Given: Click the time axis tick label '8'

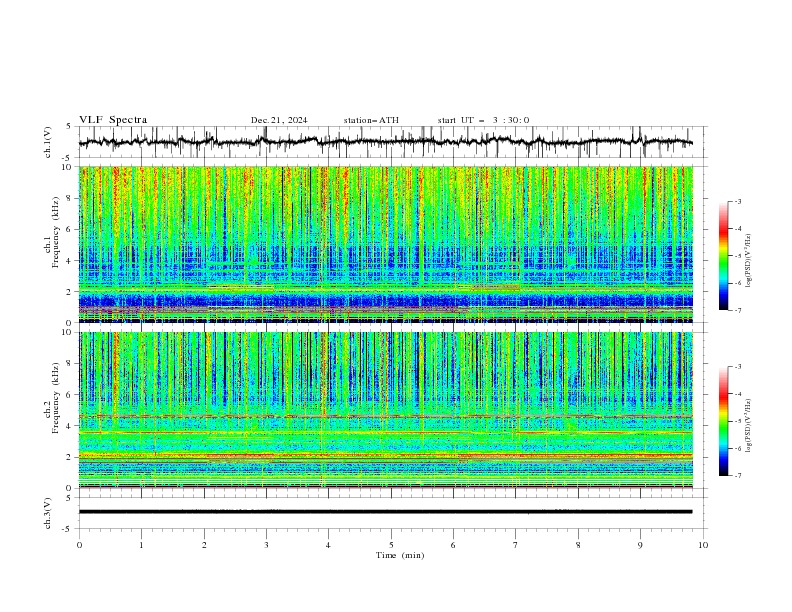Looking at the screenshot, I should [578, 545].
